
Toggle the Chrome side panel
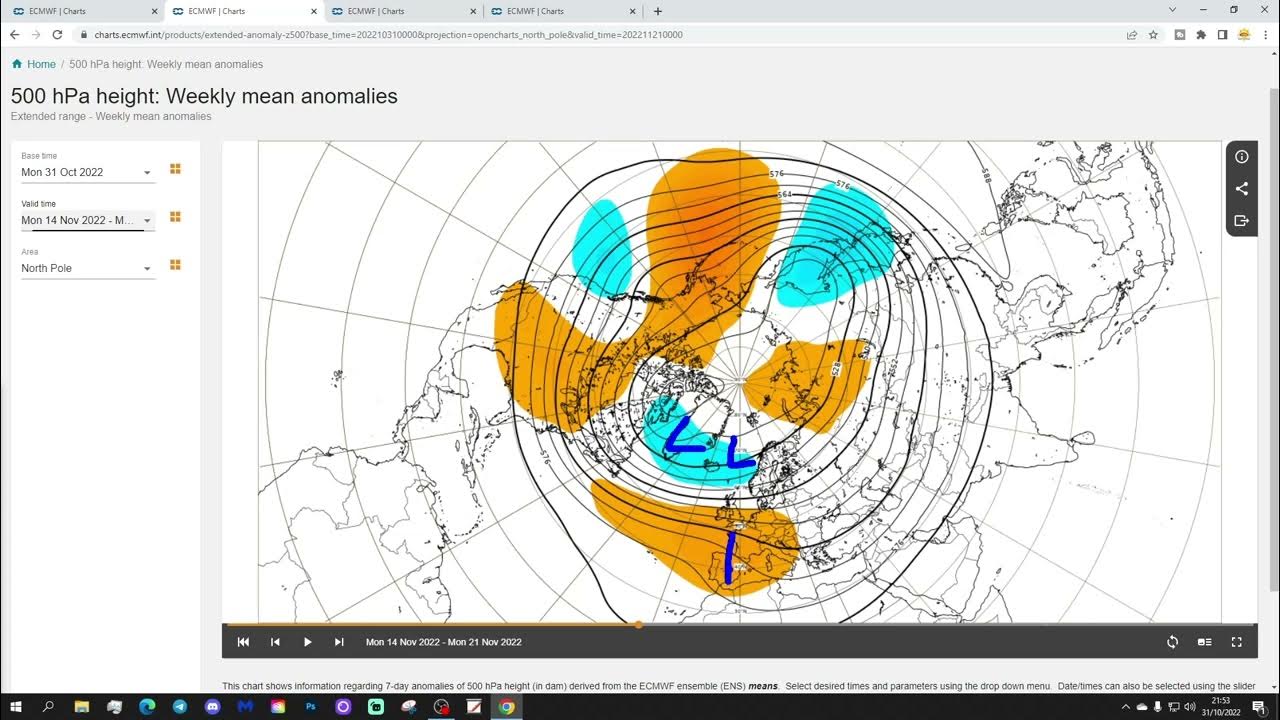[x=1222, y=34]
